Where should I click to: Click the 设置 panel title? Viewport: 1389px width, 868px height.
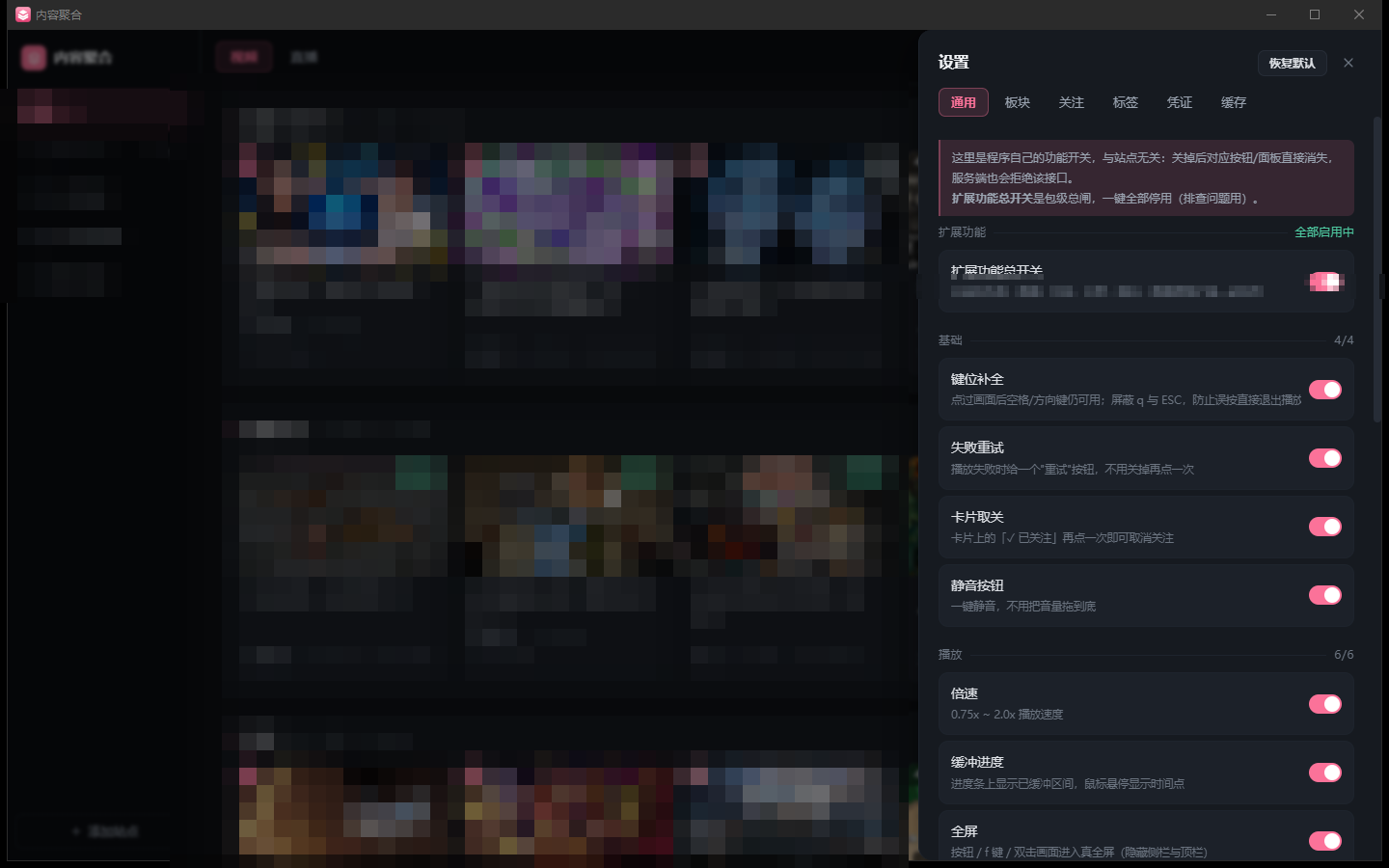(x=954, y=63)
